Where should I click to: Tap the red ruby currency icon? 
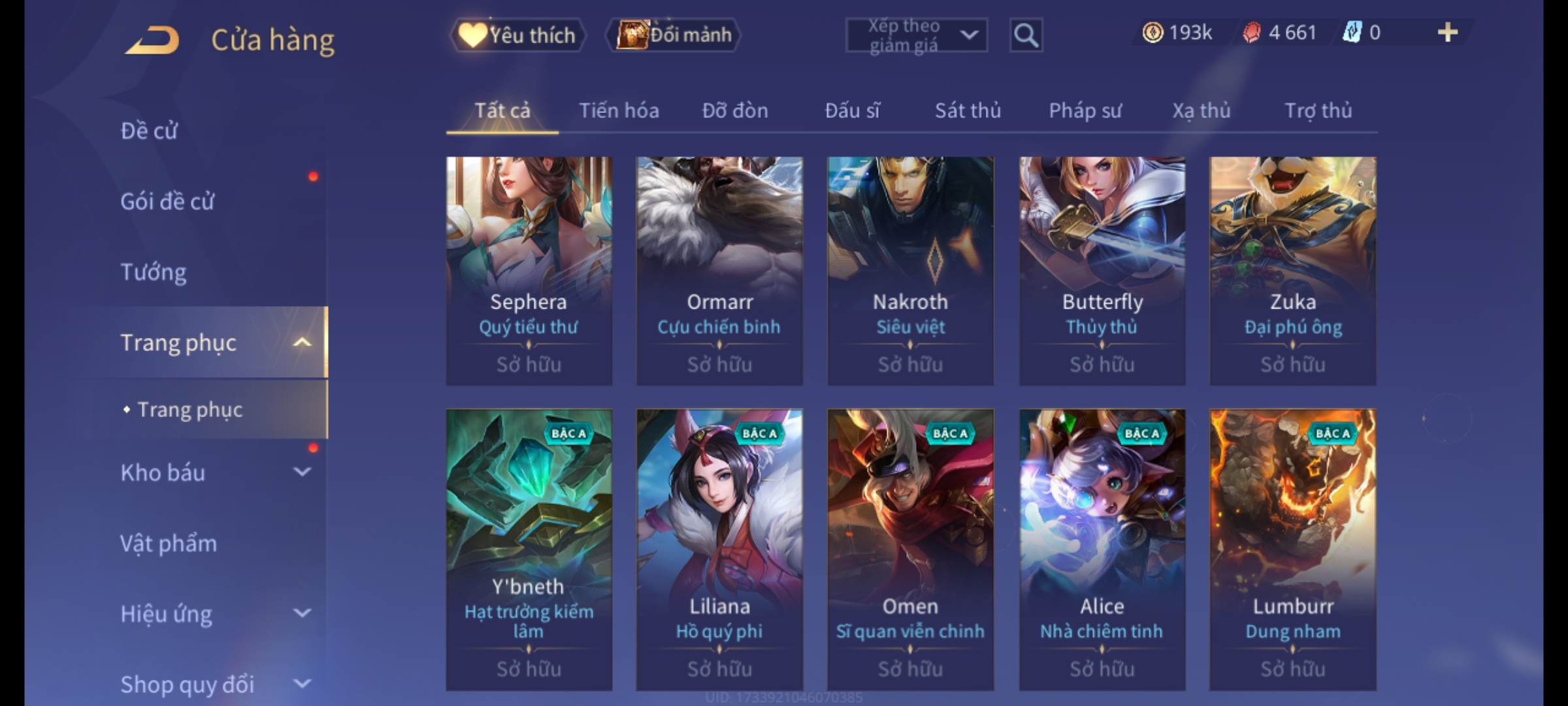click(x=1251, y=33)
